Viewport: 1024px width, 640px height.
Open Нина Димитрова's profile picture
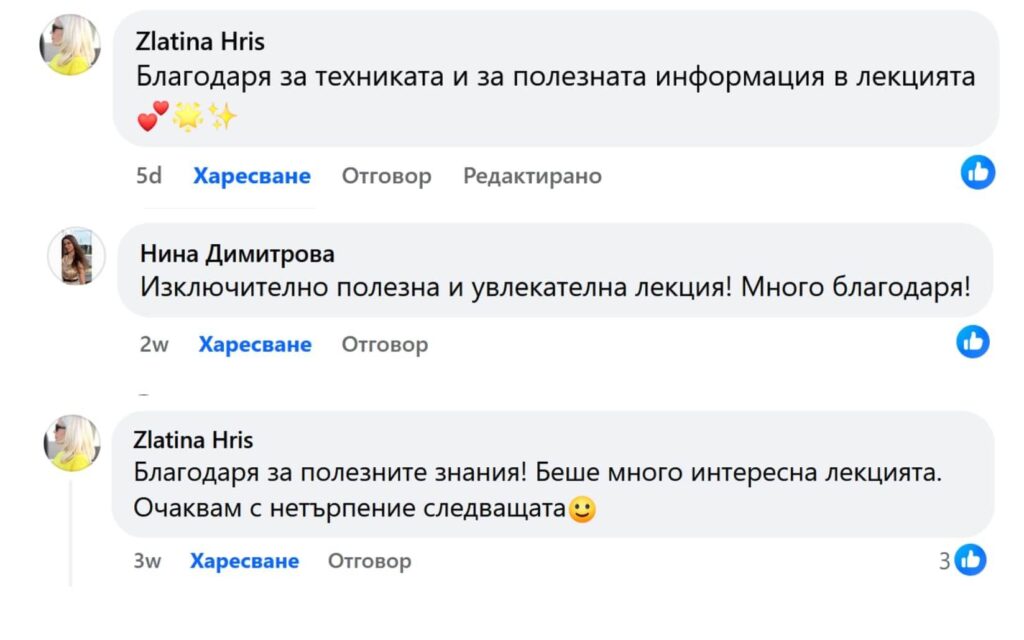[x=76, y=255]
